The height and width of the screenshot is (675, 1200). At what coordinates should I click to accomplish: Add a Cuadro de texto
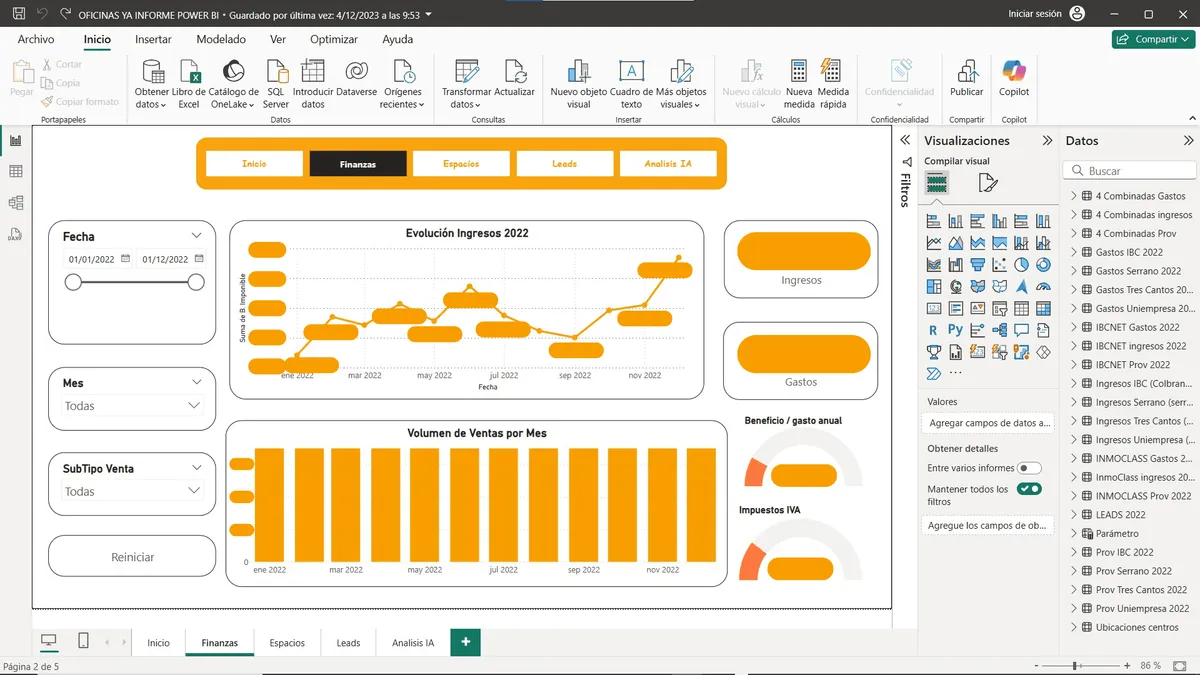631,84
